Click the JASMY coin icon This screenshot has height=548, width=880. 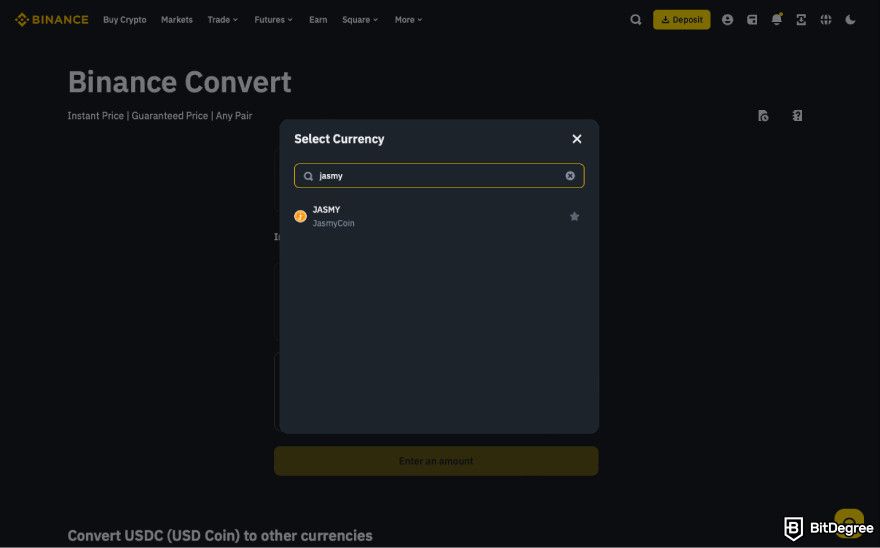[300, 216]
